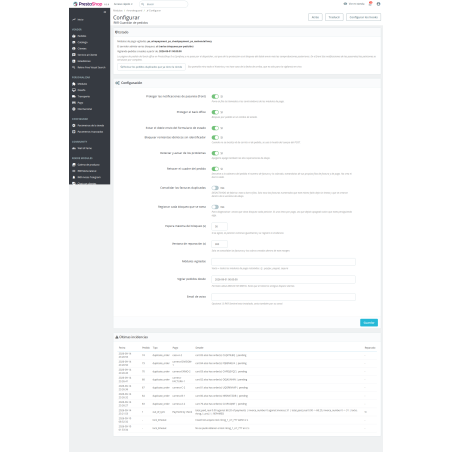Open Clientes person icon in the sidebar
452x452 pixels.
pyautogui.click(x=74, y=49)
